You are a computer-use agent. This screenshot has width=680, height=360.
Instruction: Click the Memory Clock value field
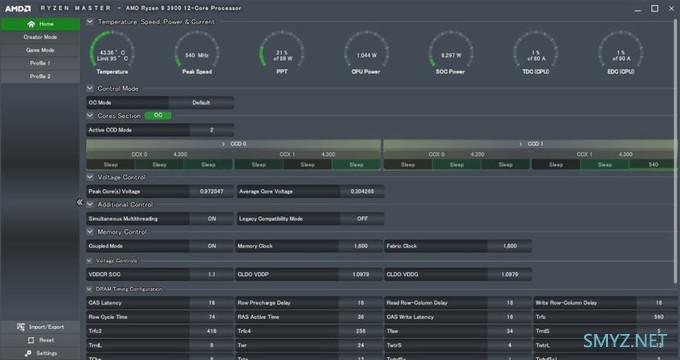[x=361, y=246]
